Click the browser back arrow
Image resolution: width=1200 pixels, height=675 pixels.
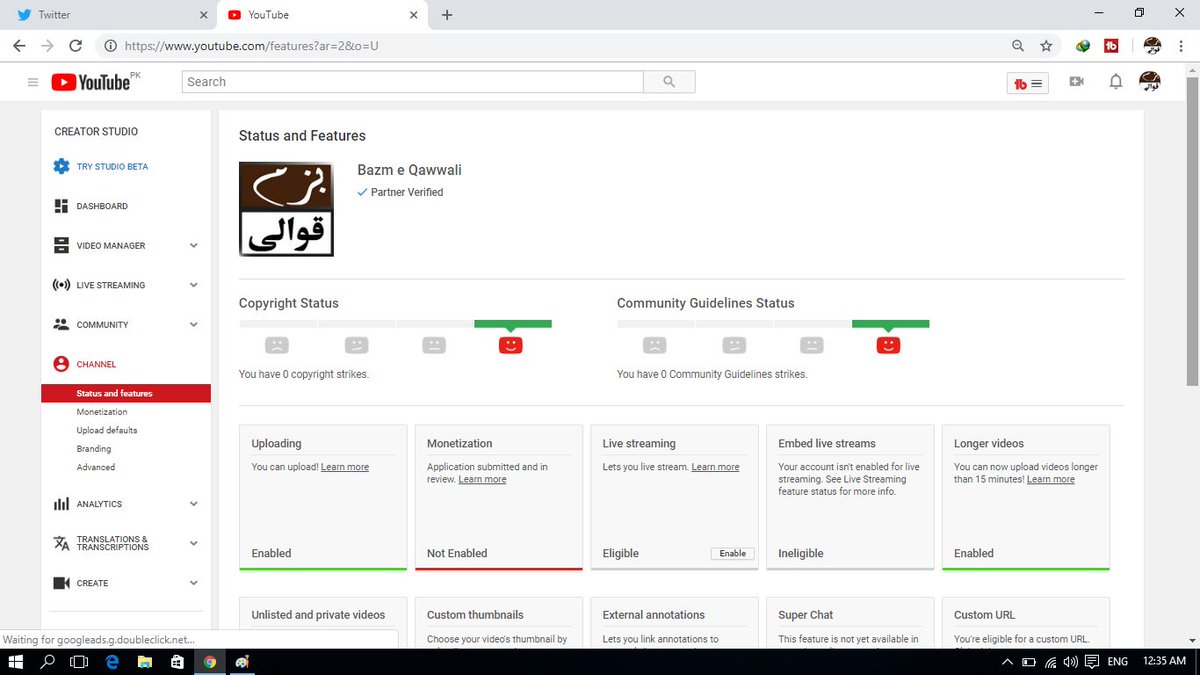(19, 46)
